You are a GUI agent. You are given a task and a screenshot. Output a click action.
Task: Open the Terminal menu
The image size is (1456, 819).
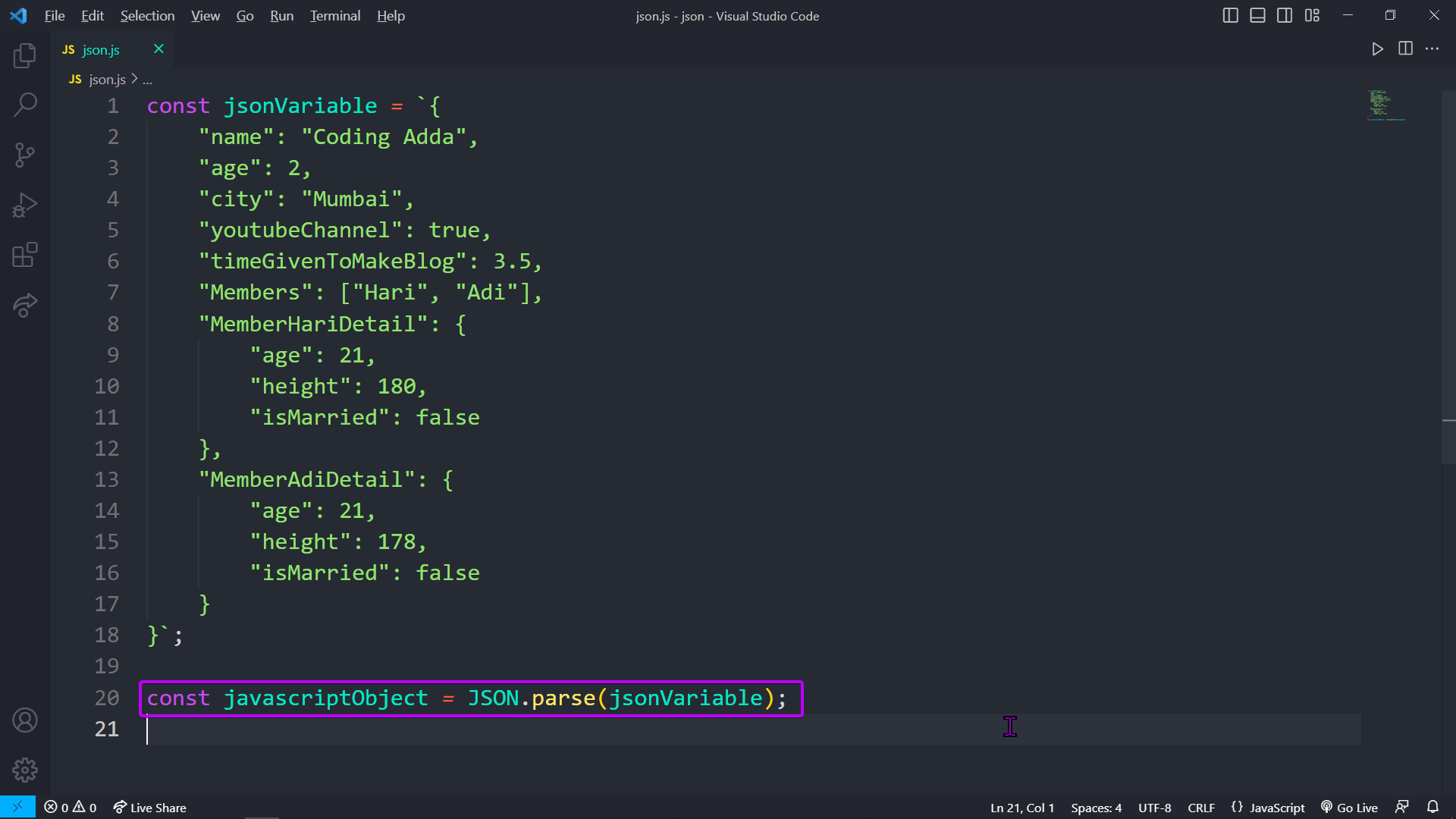tap(335, 16)
